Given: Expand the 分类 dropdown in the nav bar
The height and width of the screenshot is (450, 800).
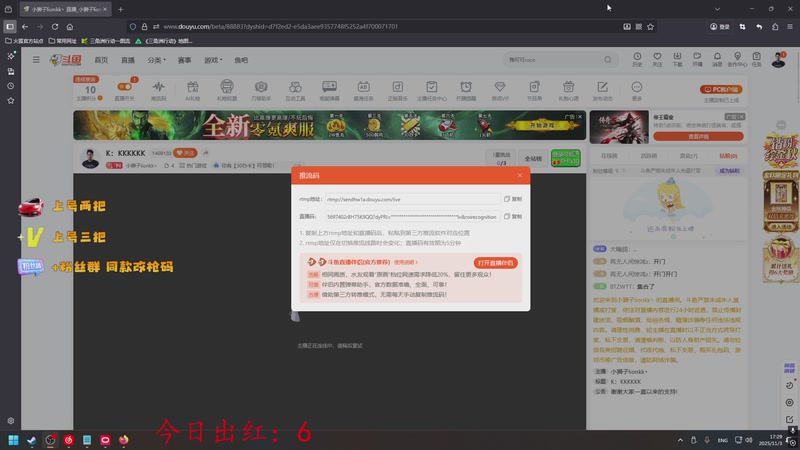Looking at the screenshot, I should pyautogui.click(x=156, y=60).
